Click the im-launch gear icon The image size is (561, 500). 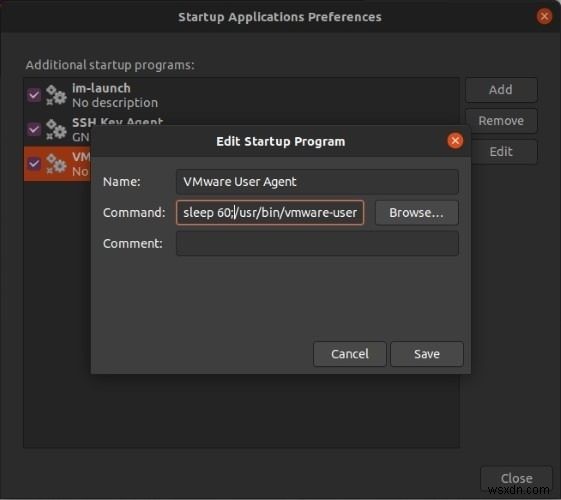pos(56,95)
